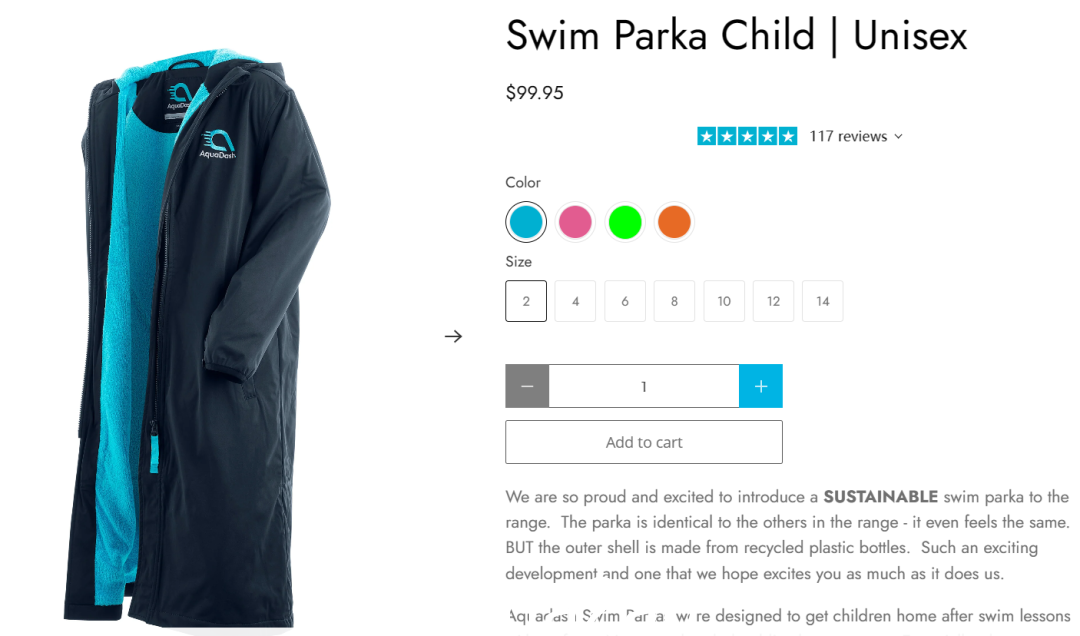Select size 8 option
1080x636 pixels.
[x=674, y=301]
